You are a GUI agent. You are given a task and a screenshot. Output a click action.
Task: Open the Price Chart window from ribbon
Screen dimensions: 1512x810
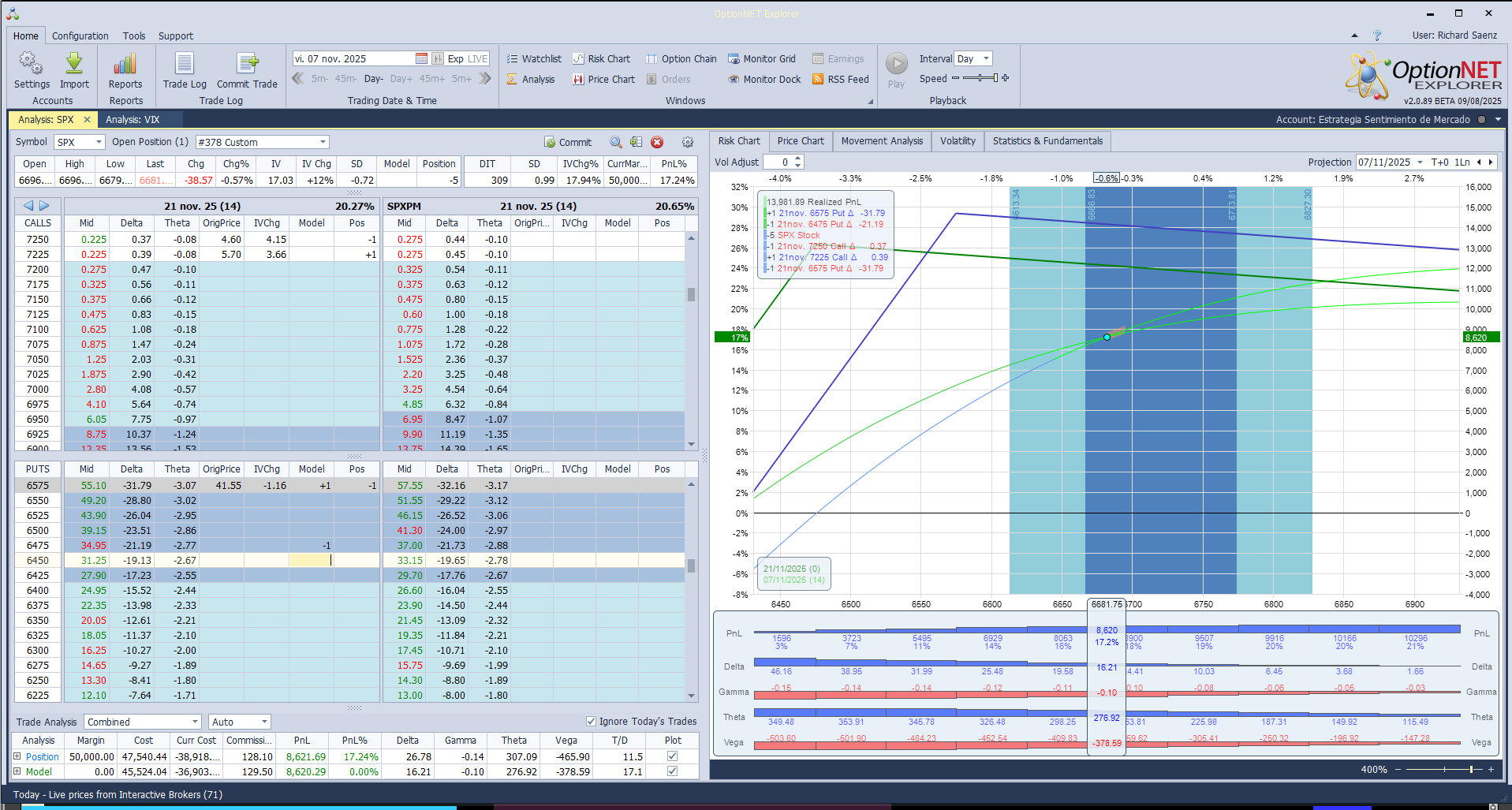(x=603, y=79)
